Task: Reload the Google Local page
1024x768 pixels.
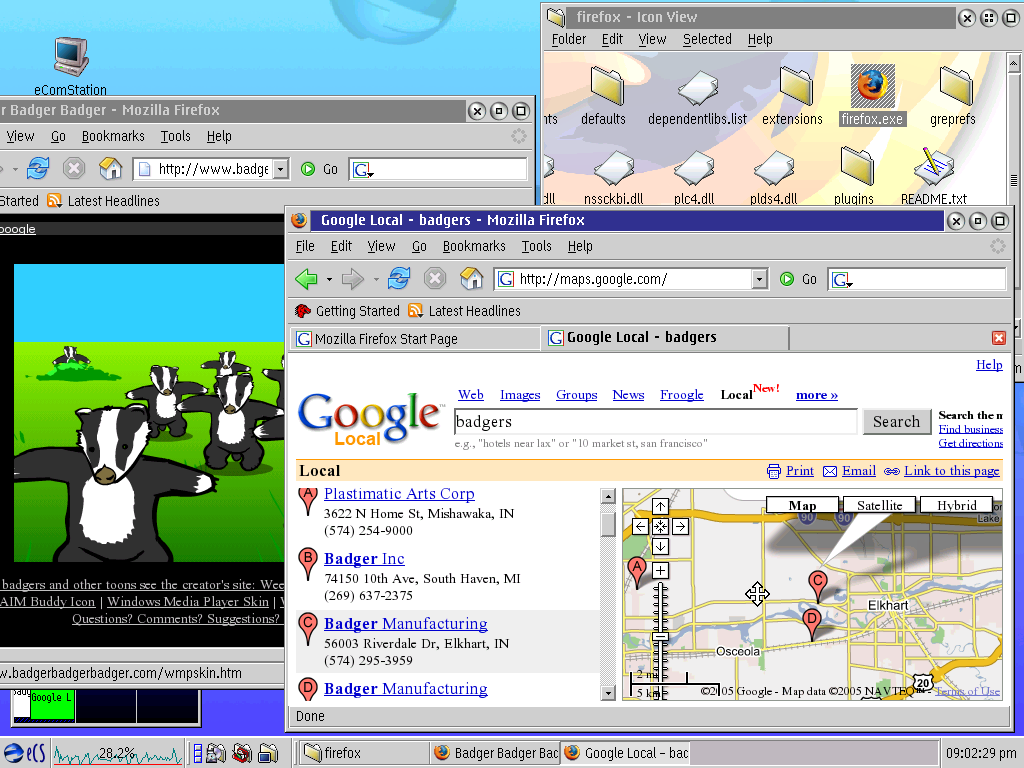Action: pos(399,279)
